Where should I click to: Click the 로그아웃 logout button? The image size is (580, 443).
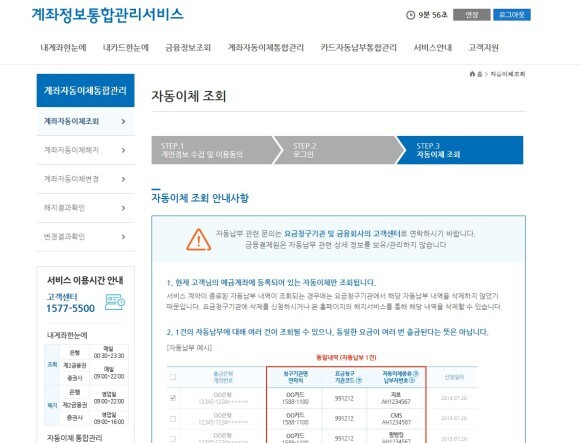tap(512, 15)
